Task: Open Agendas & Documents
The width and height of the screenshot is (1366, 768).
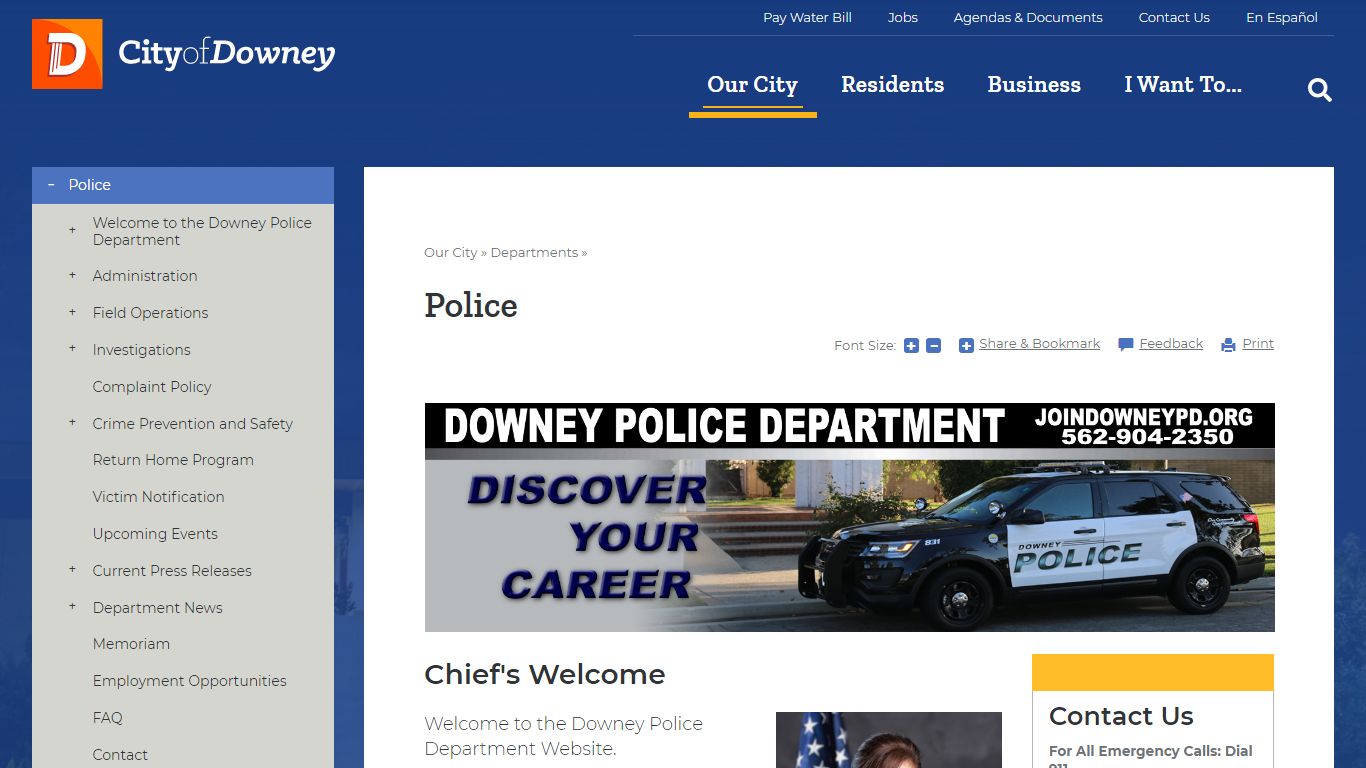Action: [x=1028, y=18]
